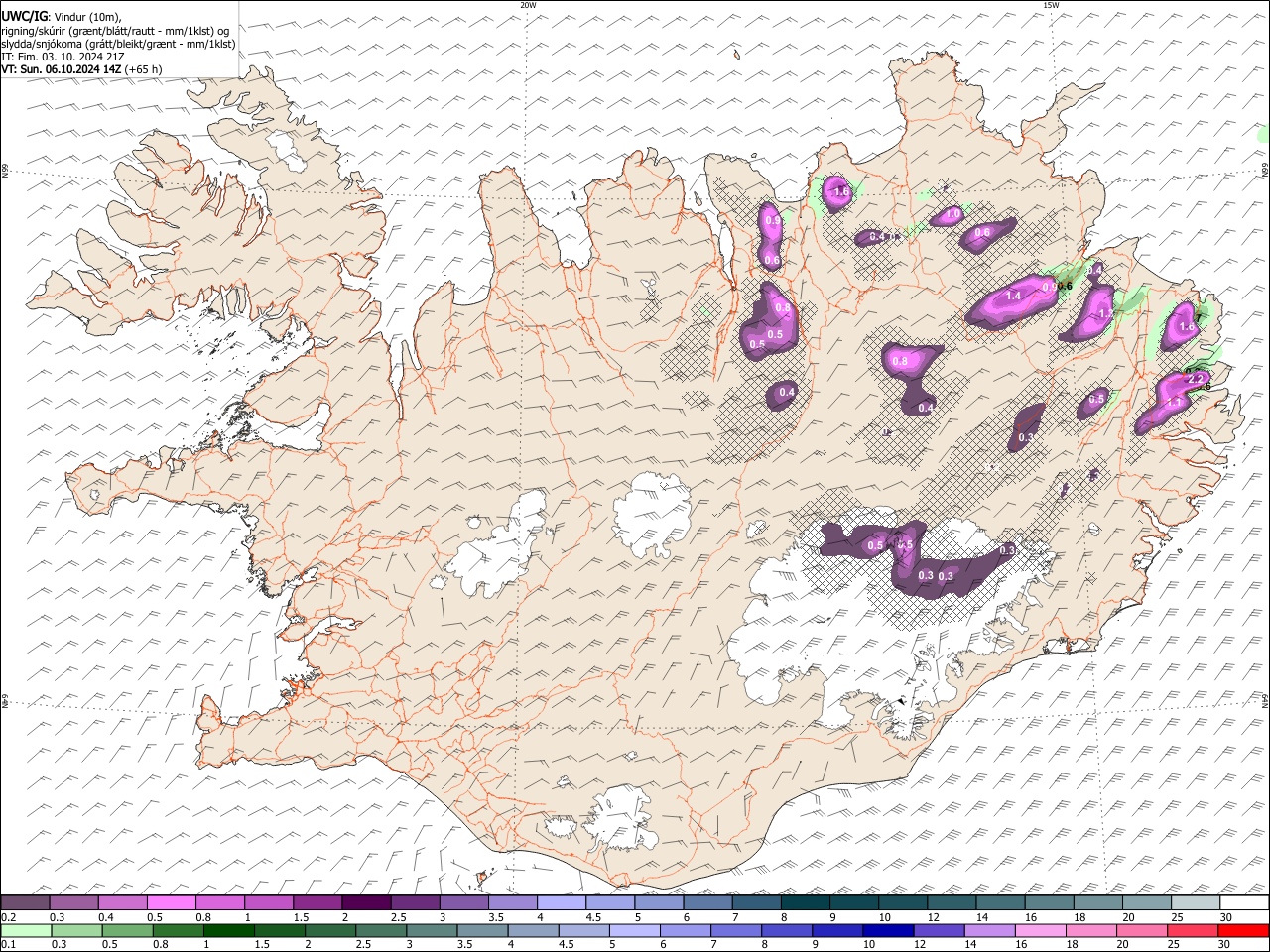Click the bright red swatch ending the lower legend
Viewport: 1270px width, 952px height.
(1243, 931)
